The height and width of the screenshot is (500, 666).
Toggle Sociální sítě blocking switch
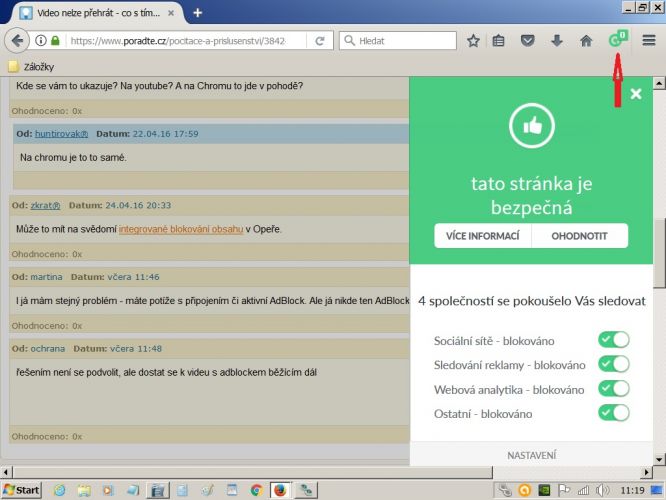[x=613, y=340]
